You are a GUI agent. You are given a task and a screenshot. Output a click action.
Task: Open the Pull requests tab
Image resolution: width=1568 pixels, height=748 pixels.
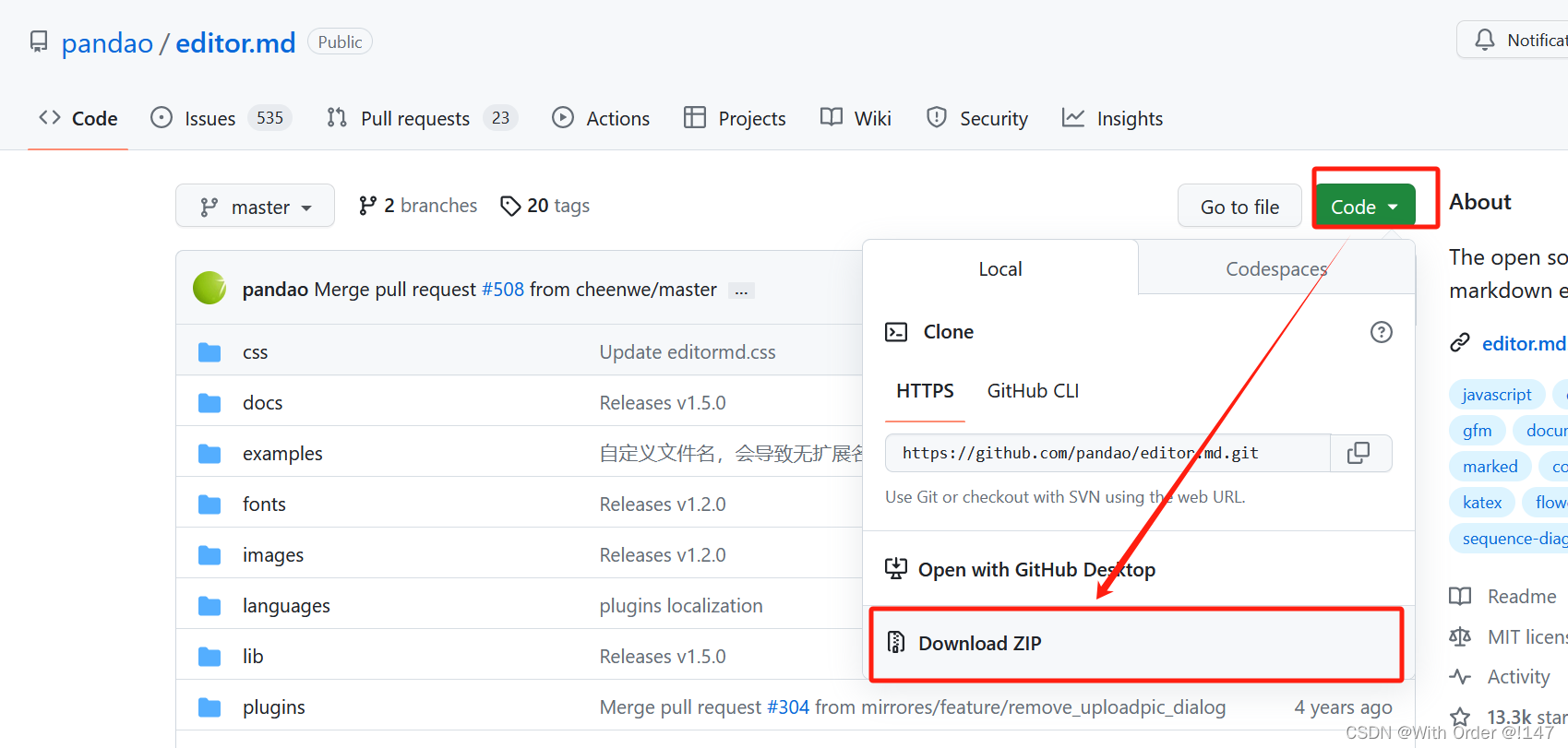pyautogui.click(x=422, y=118)
